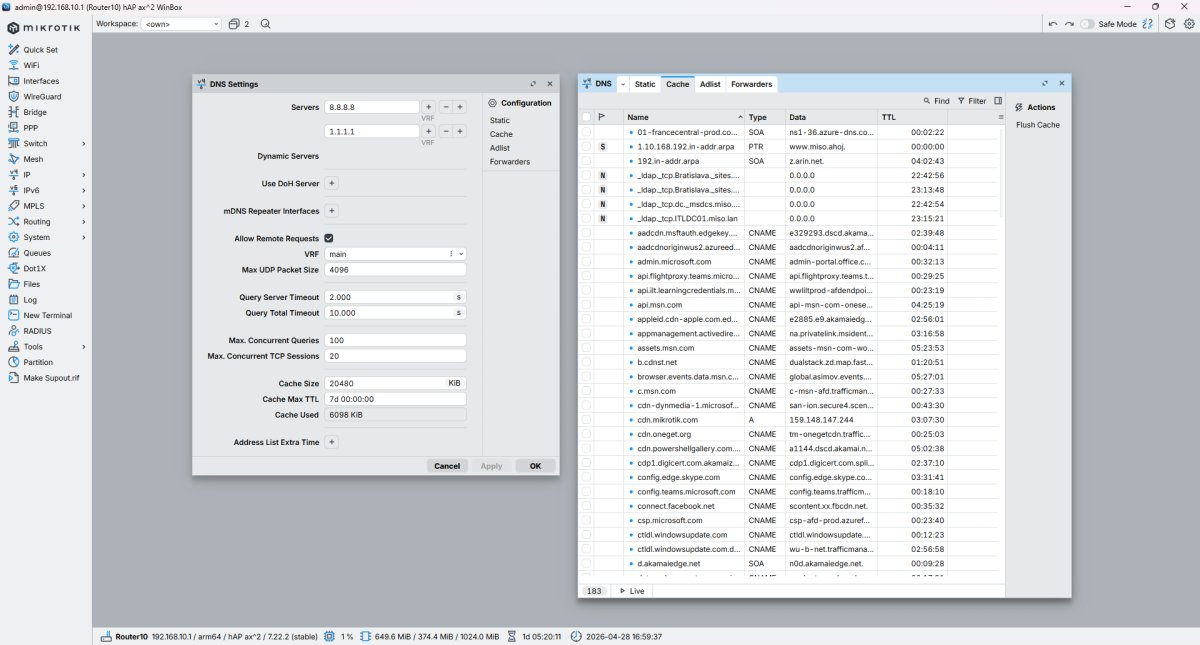Check the row for cdn.mikrotik.com
The image size is (1200, 645).
tap(586, 420)
